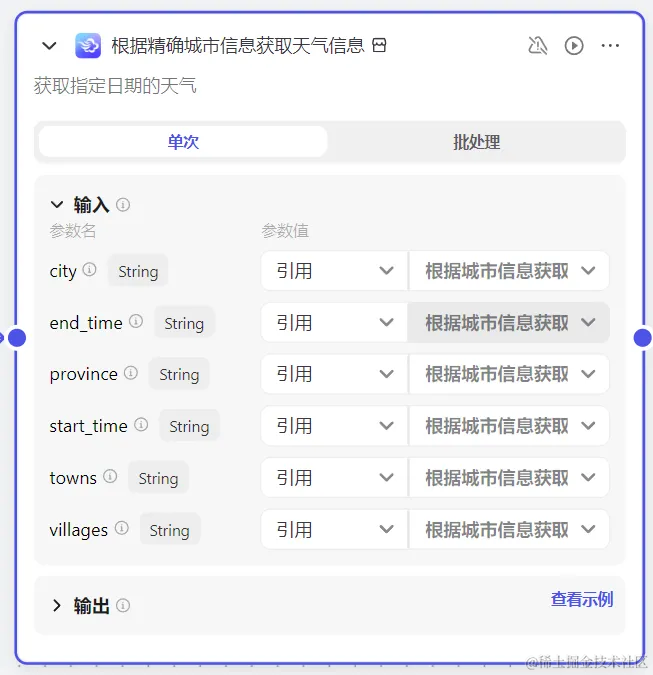This screenshot has width=653, height=675.
Task: Open the plugin store icon beside title
Action: (379, 45)
